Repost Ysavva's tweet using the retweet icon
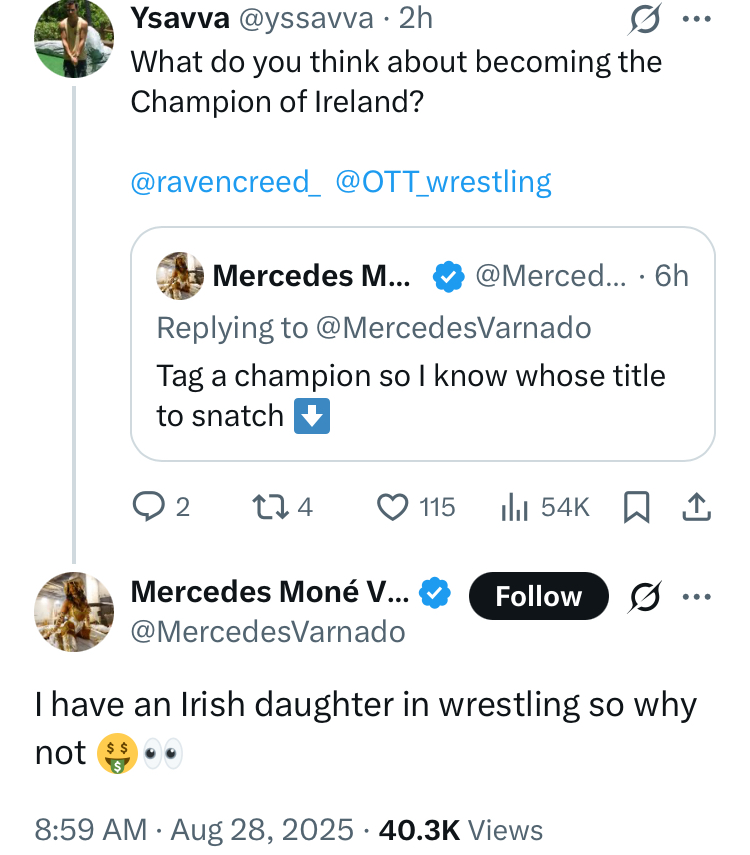The width and height of the screenshot is (750, 855). click(x=268, y=508)
